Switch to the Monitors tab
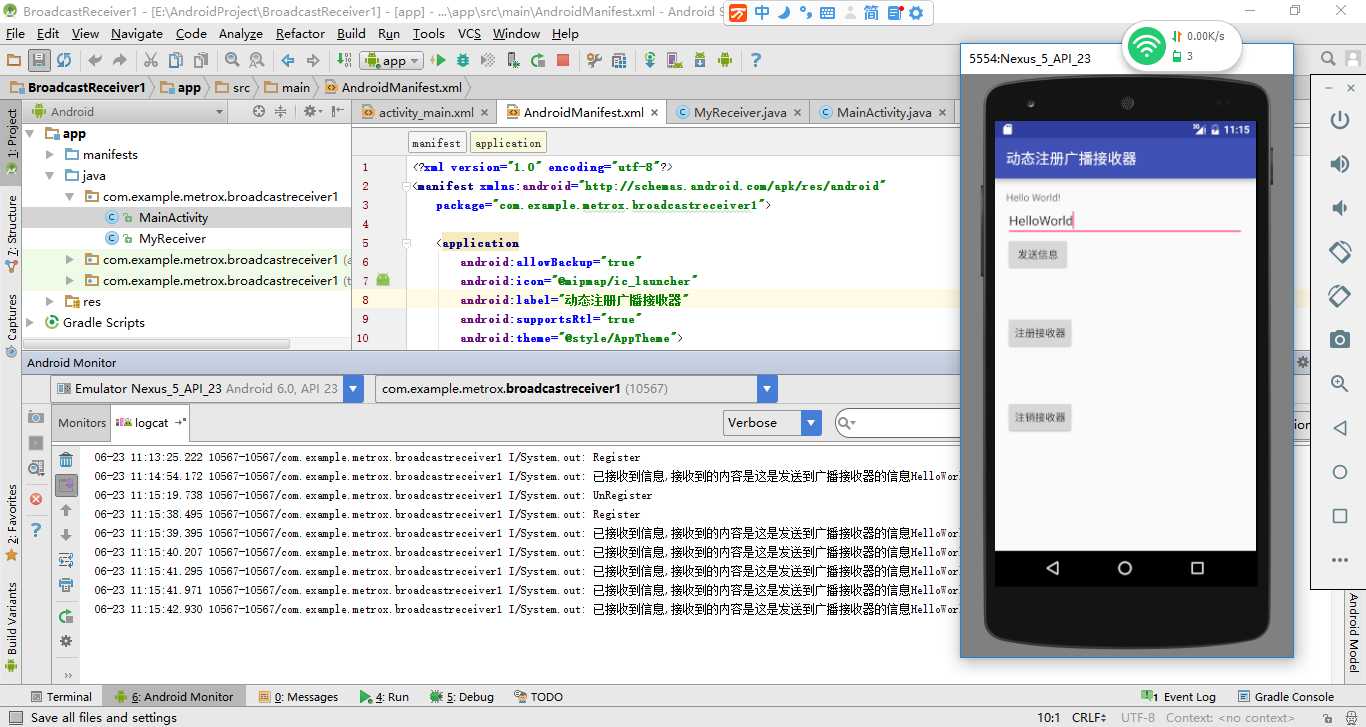This screenshot has width=1366, height=727. 82,423
